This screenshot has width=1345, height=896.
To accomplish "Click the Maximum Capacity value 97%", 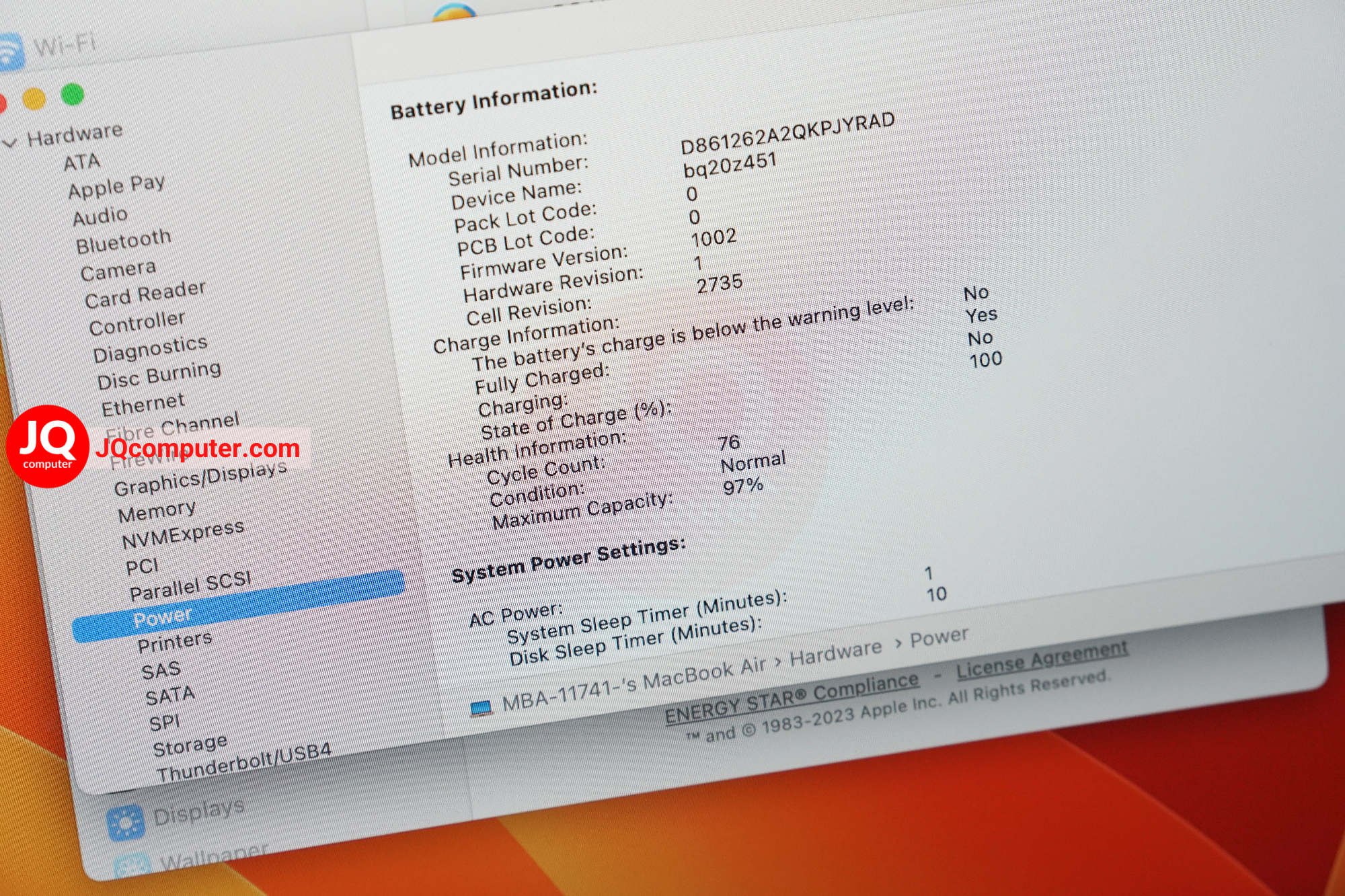I will pyautogui.click(x=743, y=486).
